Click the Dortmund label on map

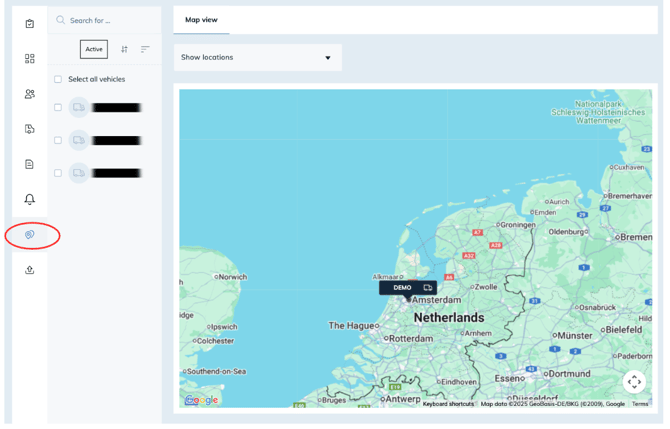pos(569,373)
